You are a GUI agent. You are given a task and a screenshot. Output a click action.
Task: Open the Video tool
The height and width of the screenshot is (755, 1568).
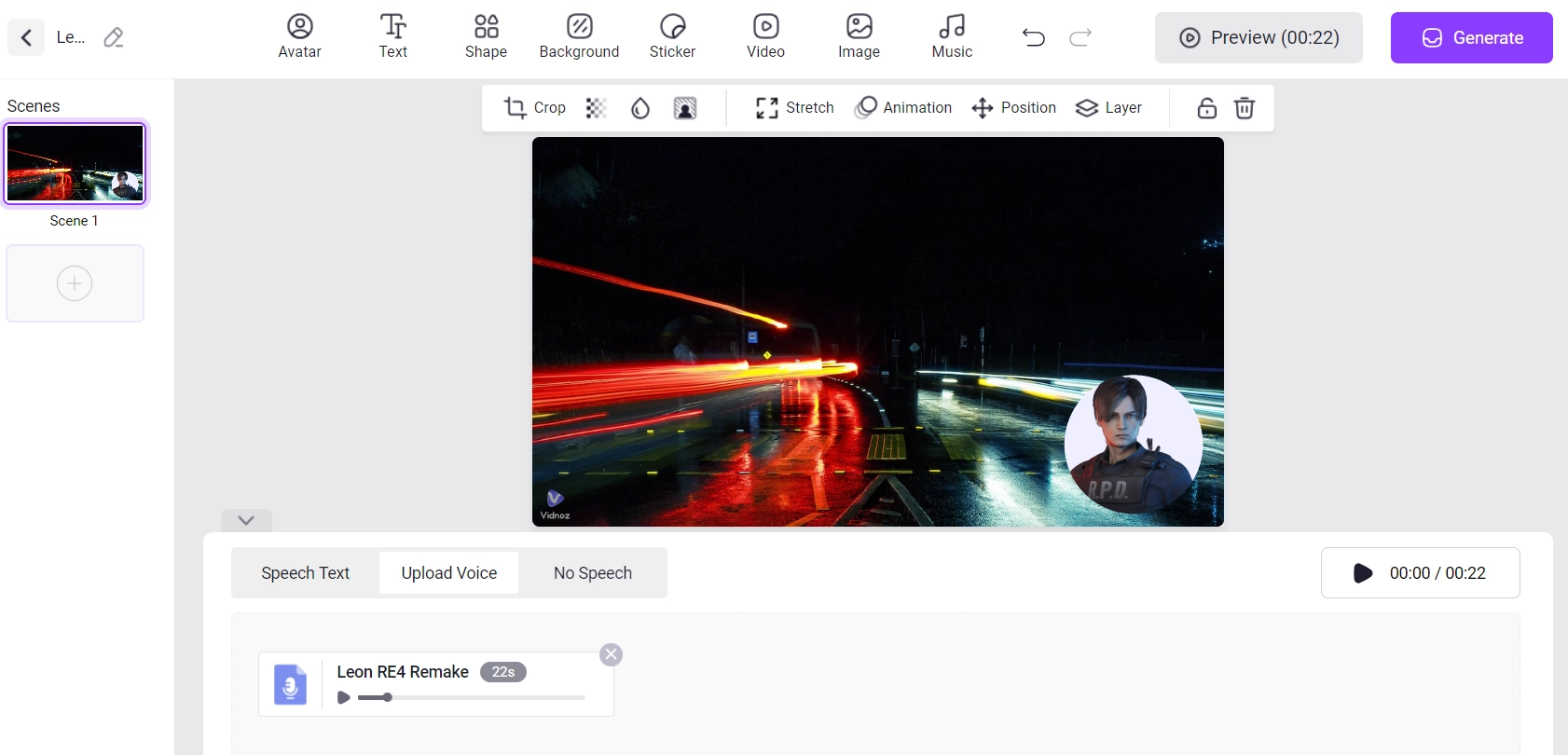coord(765,37)
